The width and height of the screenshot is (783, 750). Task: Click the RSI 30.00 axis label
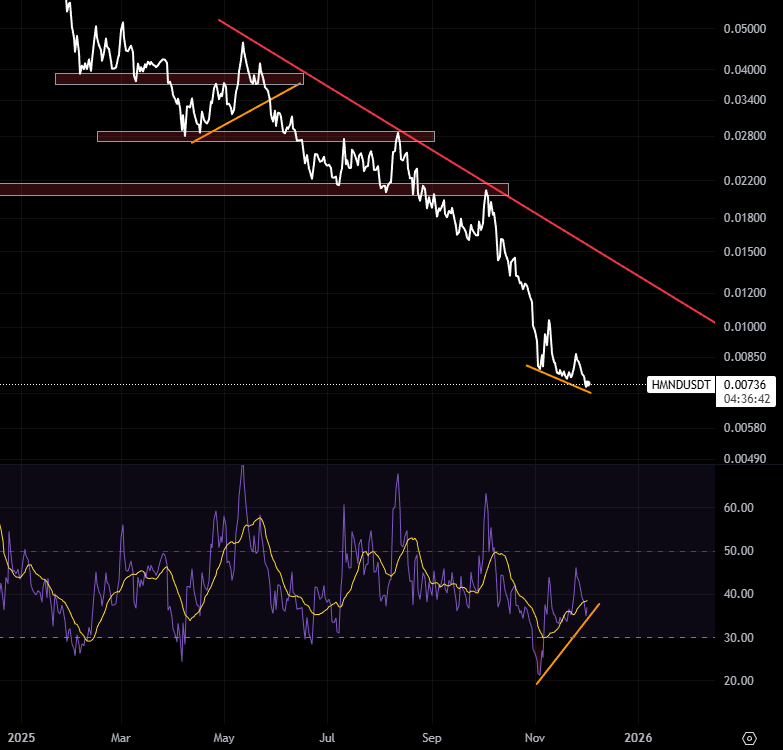click(739, 637)
